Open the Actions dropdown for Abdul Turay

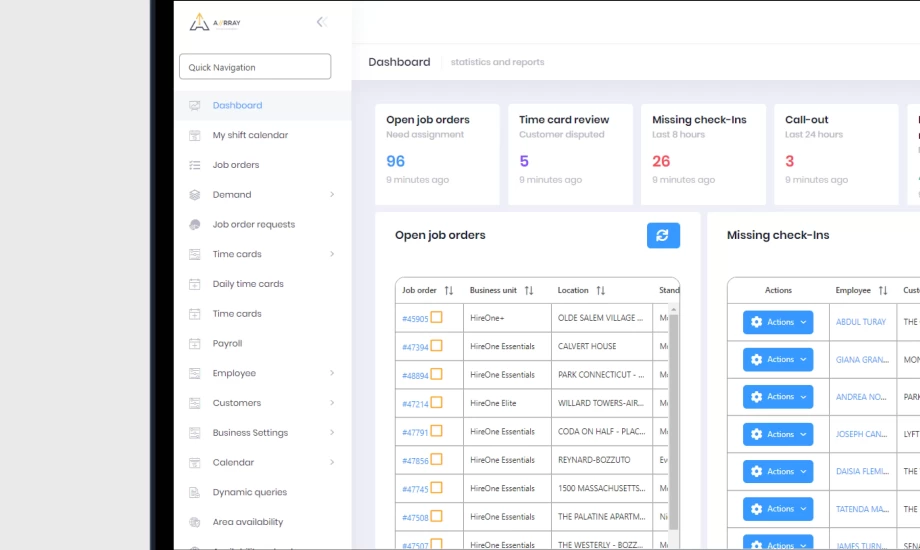point(777,322)
